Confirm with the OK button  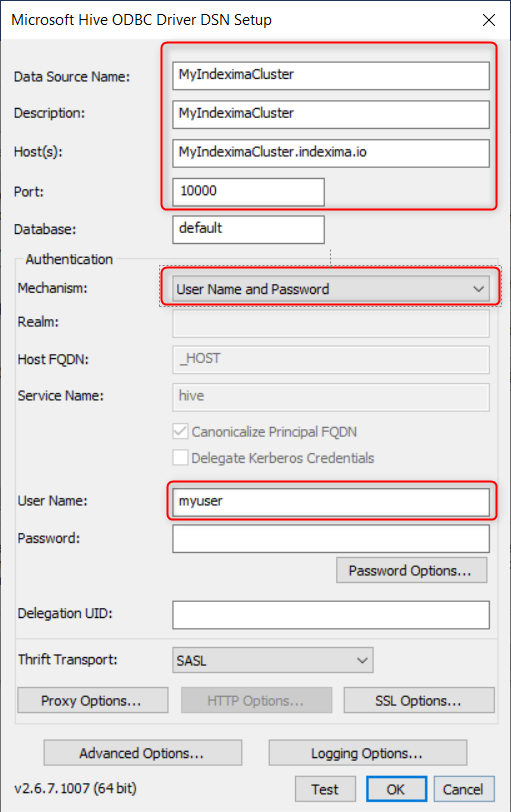pos(397,789)
